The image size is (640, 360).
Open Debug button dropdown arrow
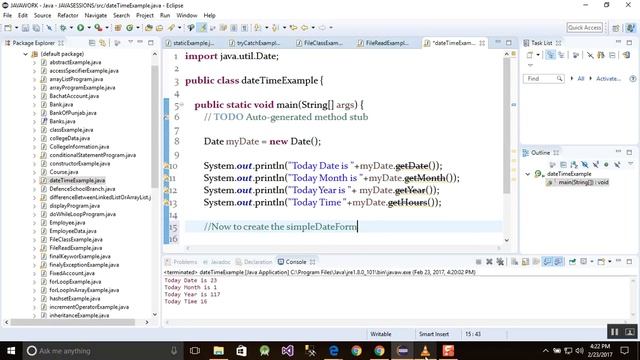click(71, 28)
